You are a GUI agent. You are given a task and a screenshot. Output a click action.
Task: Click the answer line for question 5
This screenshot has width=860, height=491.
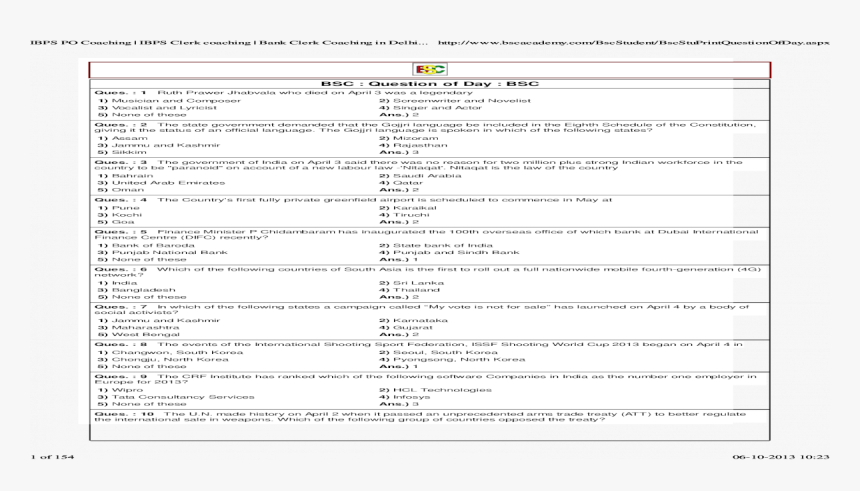point(399,260)
